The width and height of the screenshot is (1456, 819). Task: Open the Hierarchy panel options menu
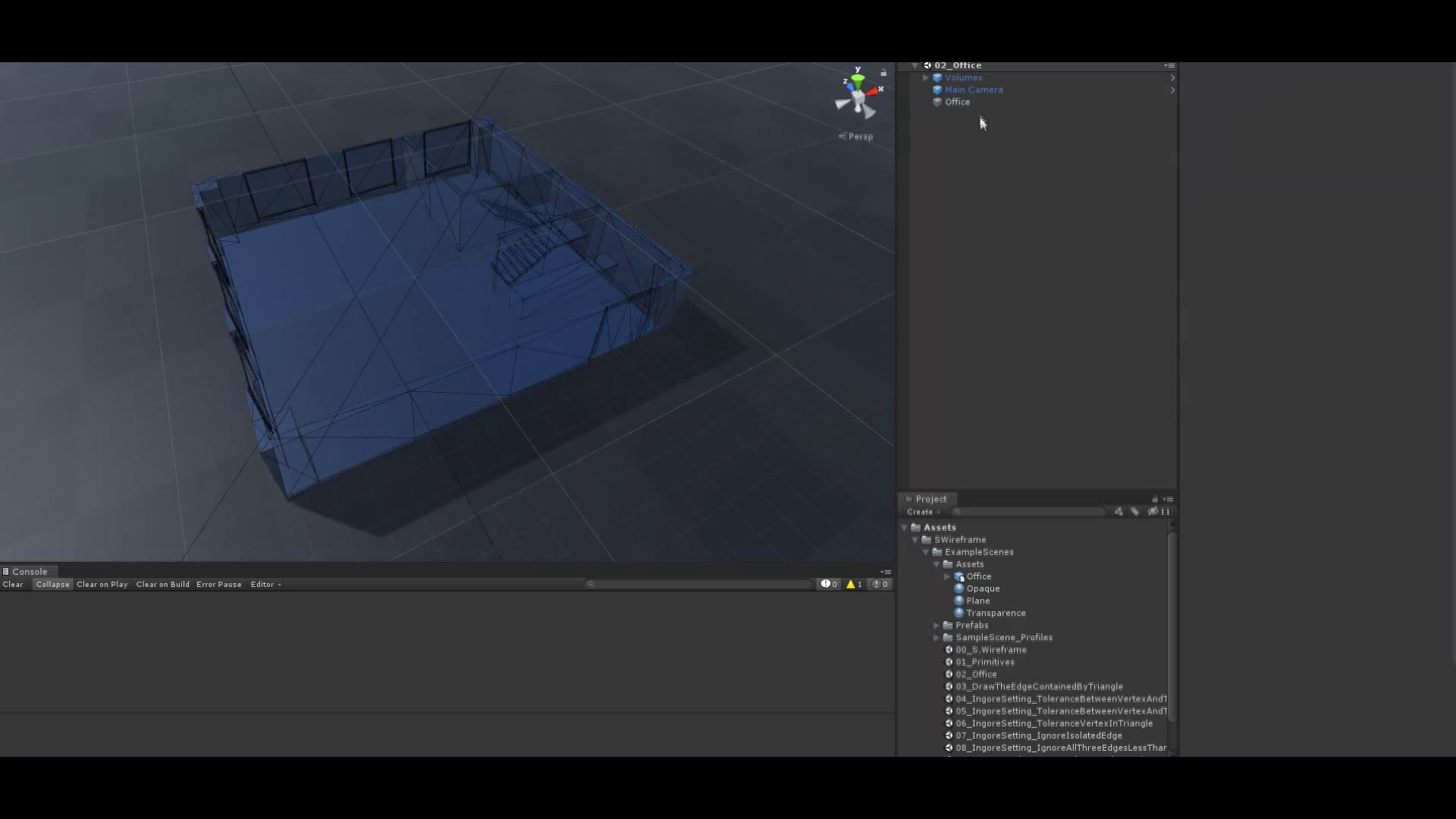click(x=1169, y=66)
